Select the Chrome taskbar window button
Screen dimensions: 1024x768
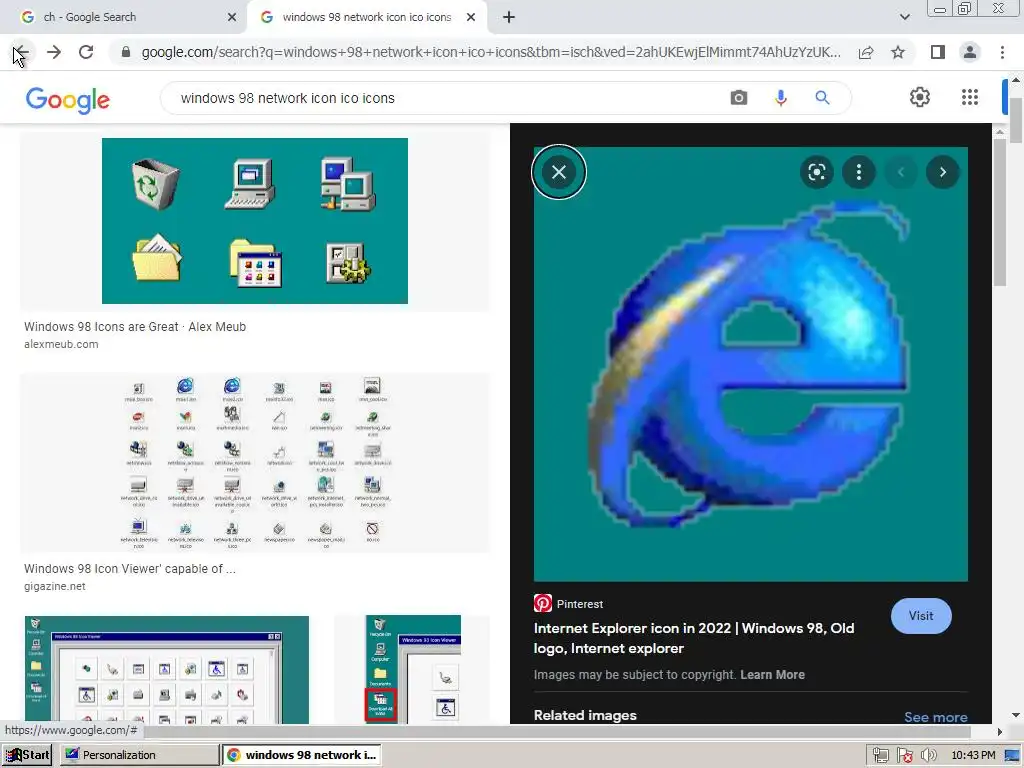coord(302,755)
